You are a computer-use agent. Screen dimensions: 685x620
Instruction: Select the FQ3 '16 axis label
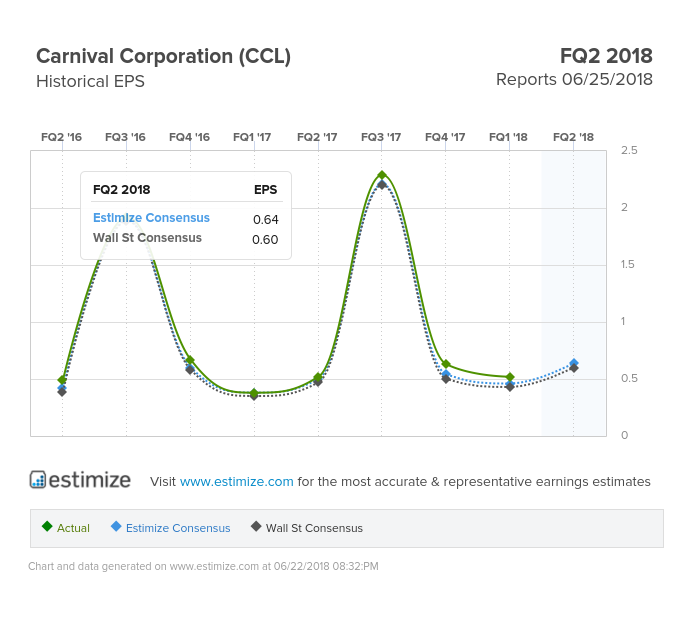point(125,137)
